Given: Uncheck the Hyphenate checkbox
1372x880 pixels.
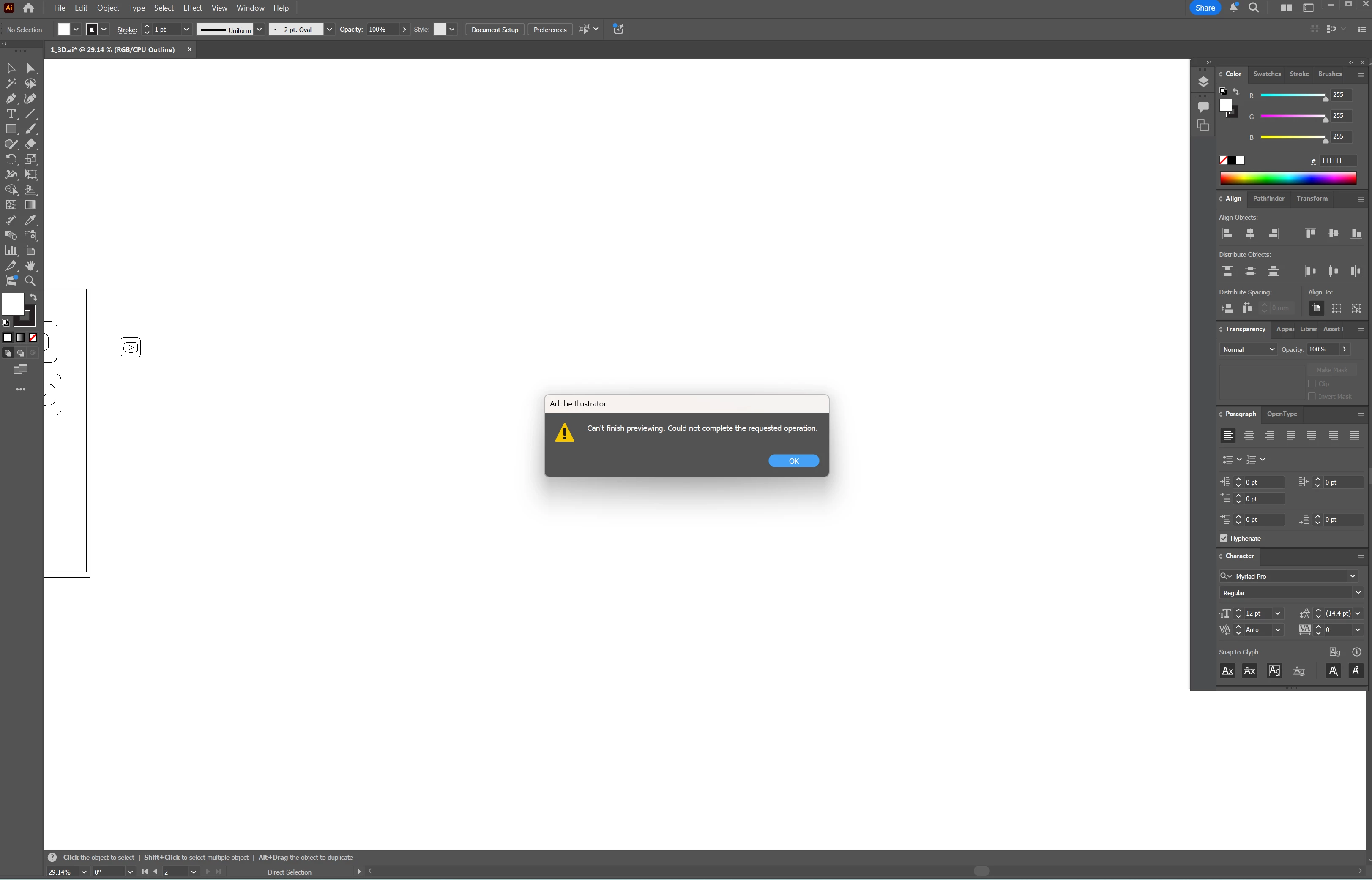Looking at the screenshot, I should (1223, 538).
